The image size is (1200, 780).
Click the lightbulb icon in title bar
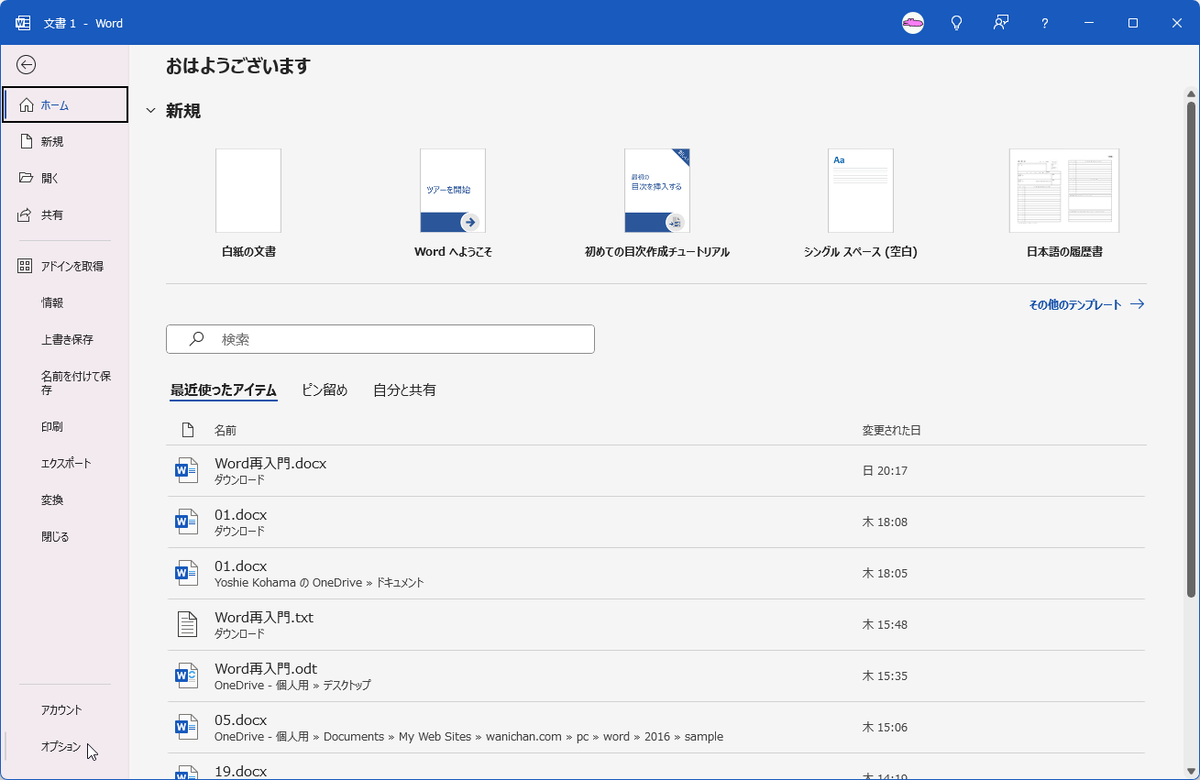956,23
